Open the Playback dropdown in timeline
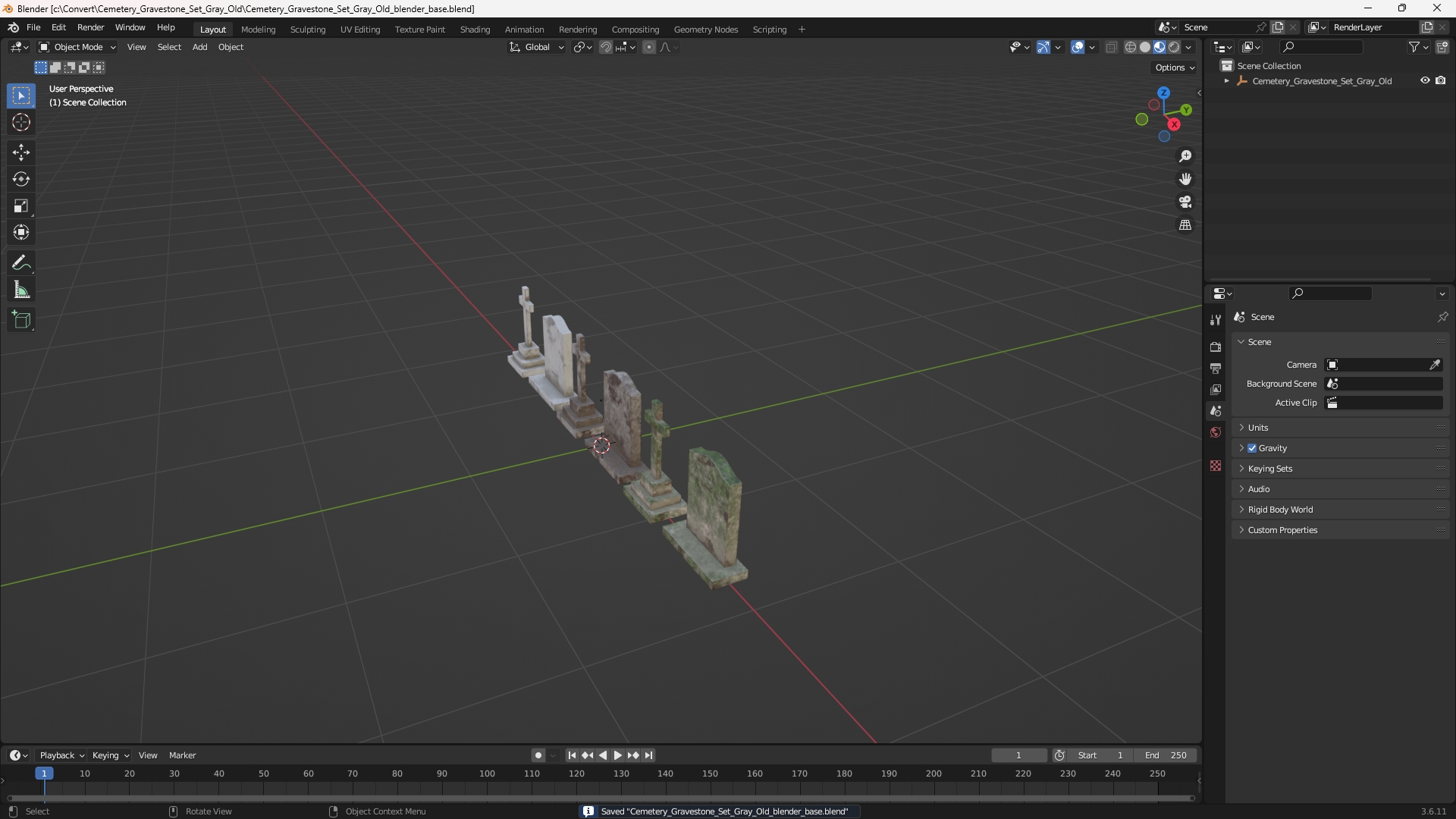 click(x=61, y=755)
